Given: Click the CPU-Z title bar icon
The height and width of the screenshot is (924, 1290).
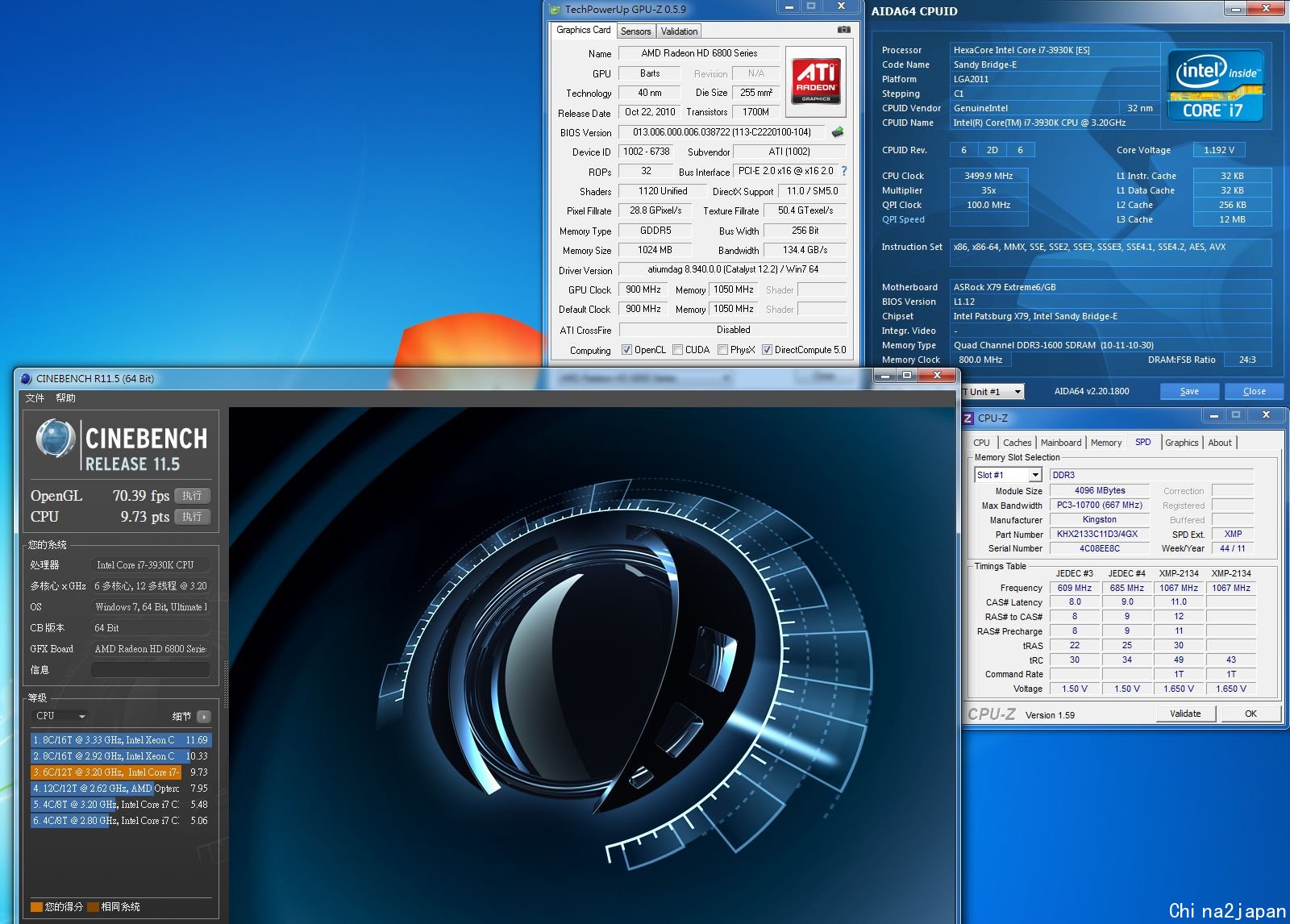Looking at the screenshot, I should 967,418.
